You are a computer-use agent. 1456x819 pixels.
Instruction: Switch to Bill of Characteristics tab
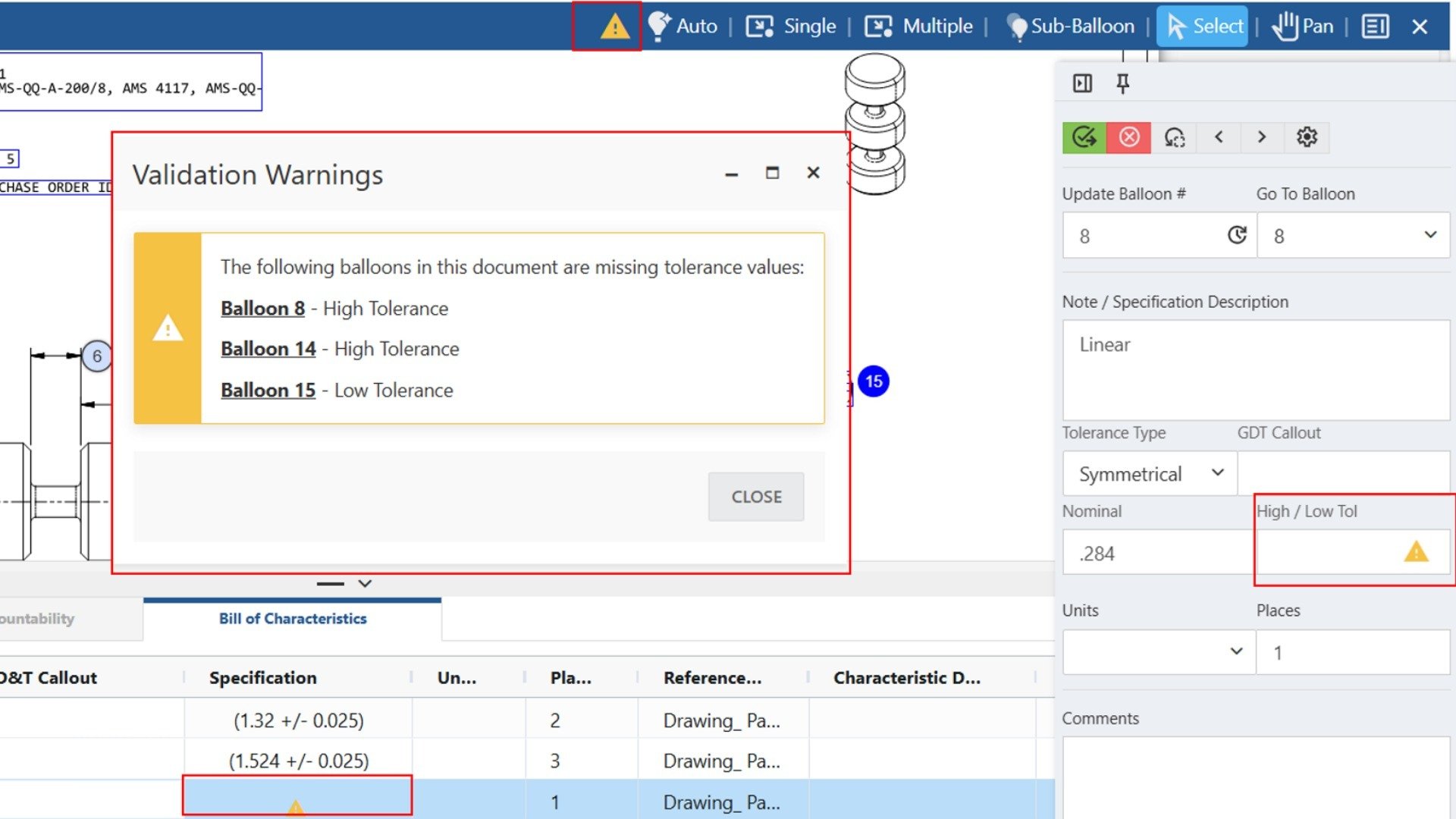click(x=293, y=619)
